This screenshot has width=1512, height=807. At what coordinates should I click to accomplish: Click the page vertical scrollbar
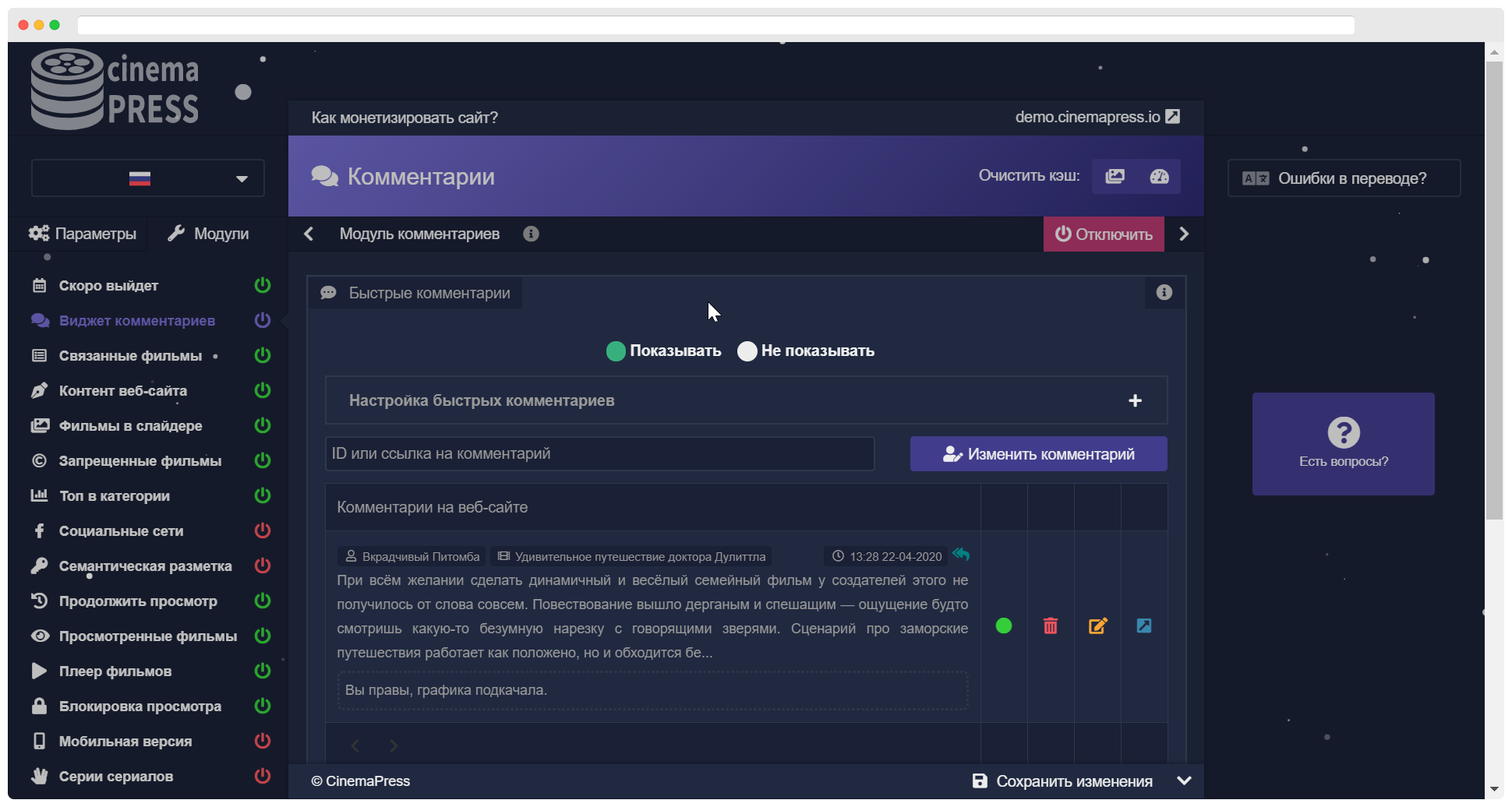(x=1494, y=290)
